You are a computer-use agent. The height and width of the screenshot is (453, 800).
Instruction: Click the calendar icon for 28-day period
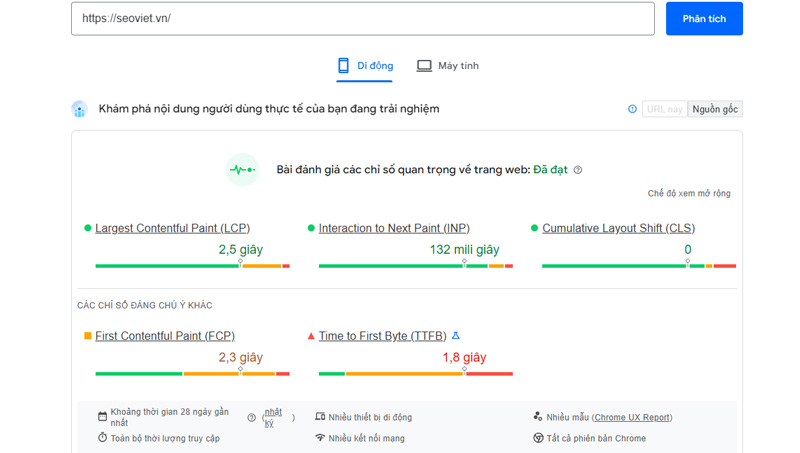102,417
